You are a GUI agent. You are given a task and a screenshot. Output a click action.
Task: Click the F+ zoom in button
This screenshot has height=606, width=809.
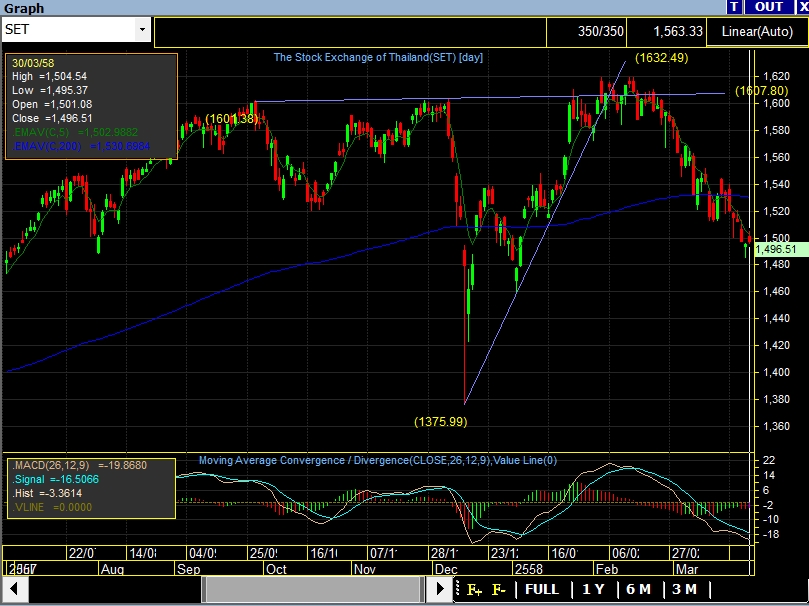pyautogui.click(x=474, y=589)
